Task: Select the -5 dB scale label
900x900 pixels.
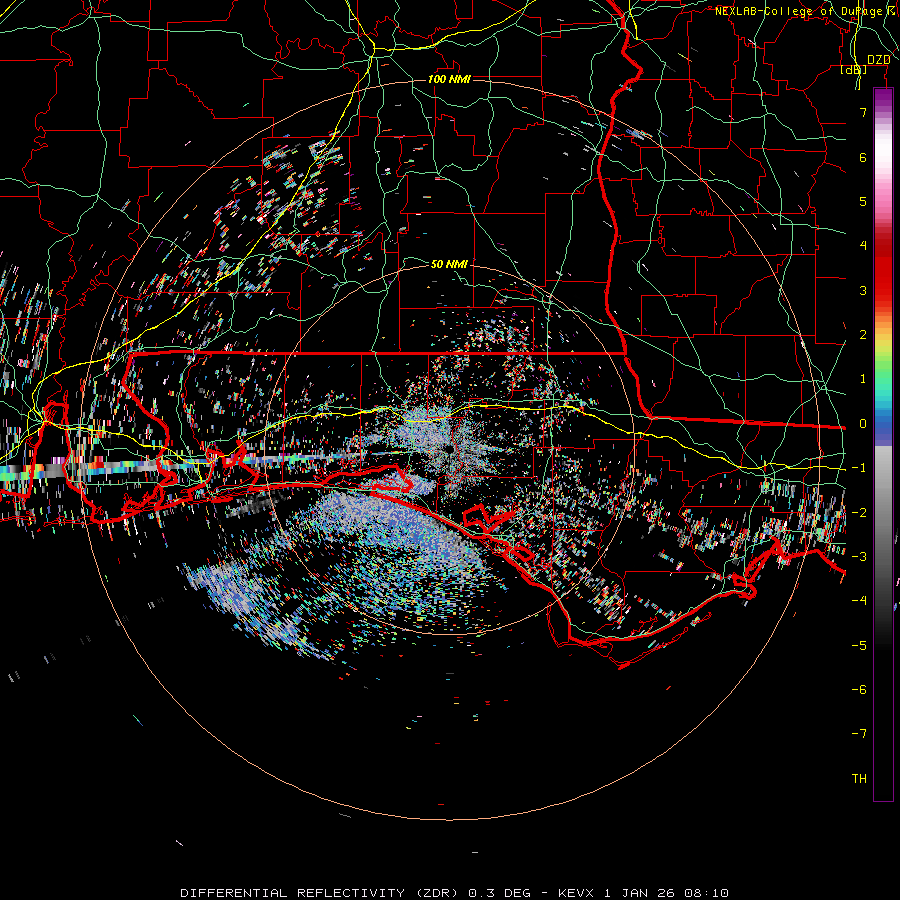Action: coord(859,645)
